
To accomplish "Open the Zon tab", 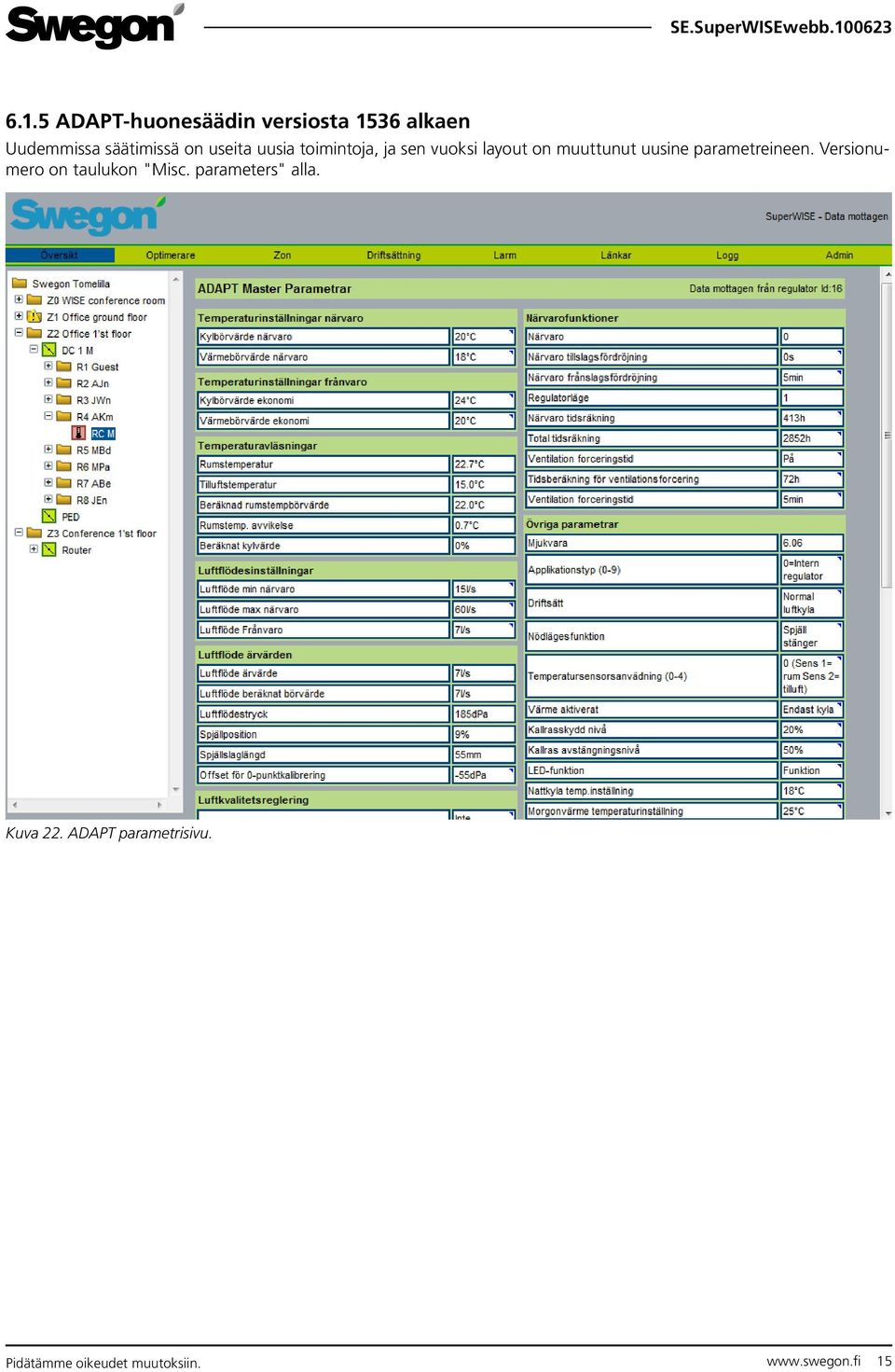I will tap(282, 255).
